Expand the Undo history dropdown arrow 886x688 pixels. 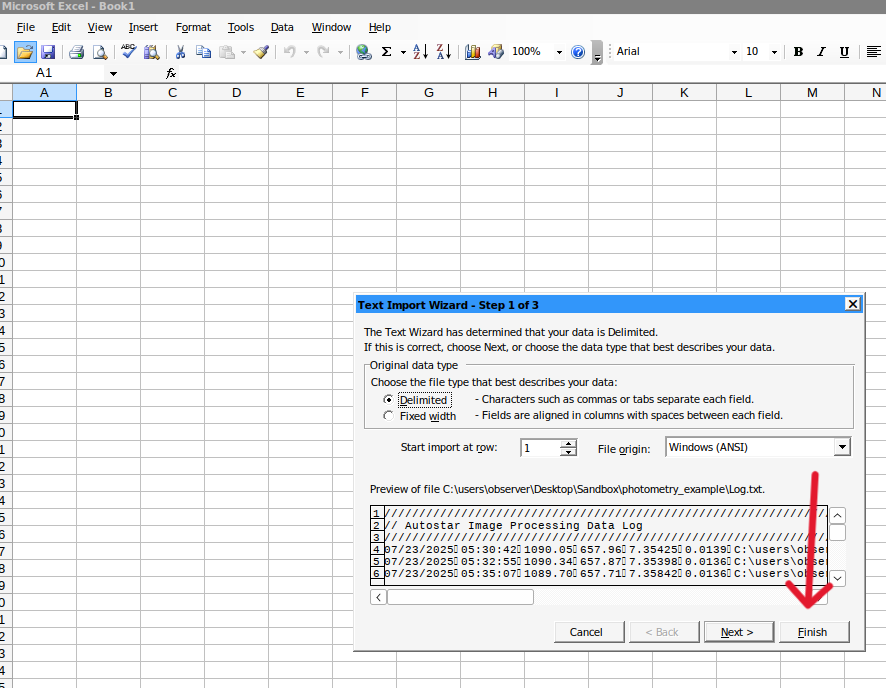pos(306,52)
